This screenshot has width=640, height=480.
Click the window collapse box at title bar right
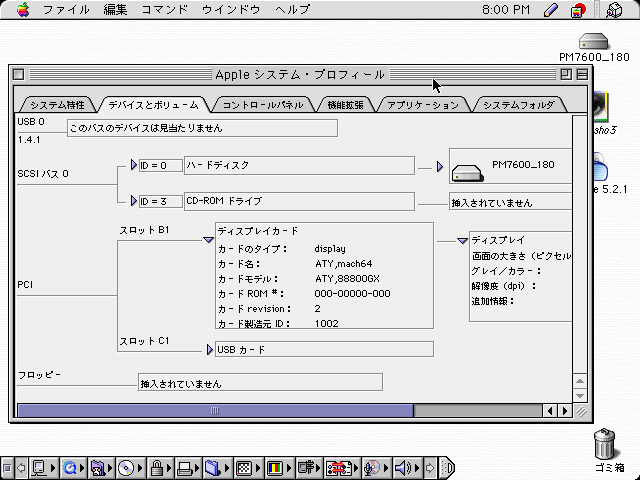(x=582, y=75)
